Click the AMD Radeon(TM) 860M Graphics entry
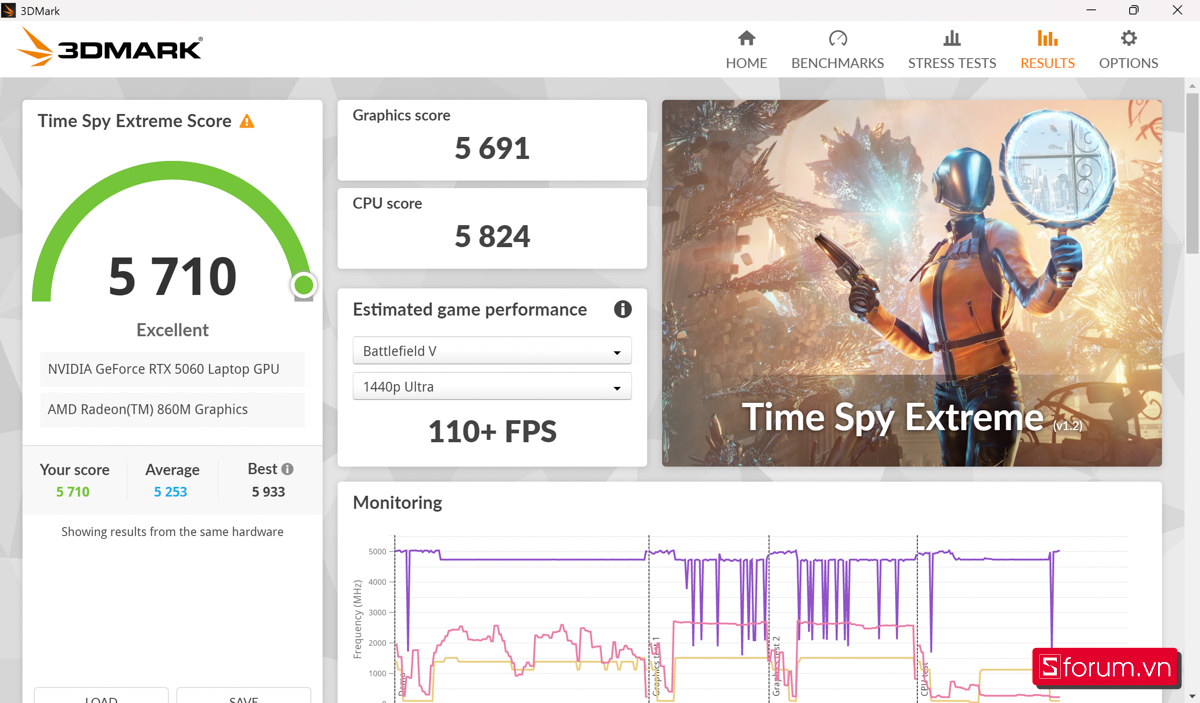Screen dimensions: 1200x703 click(172, 409)
